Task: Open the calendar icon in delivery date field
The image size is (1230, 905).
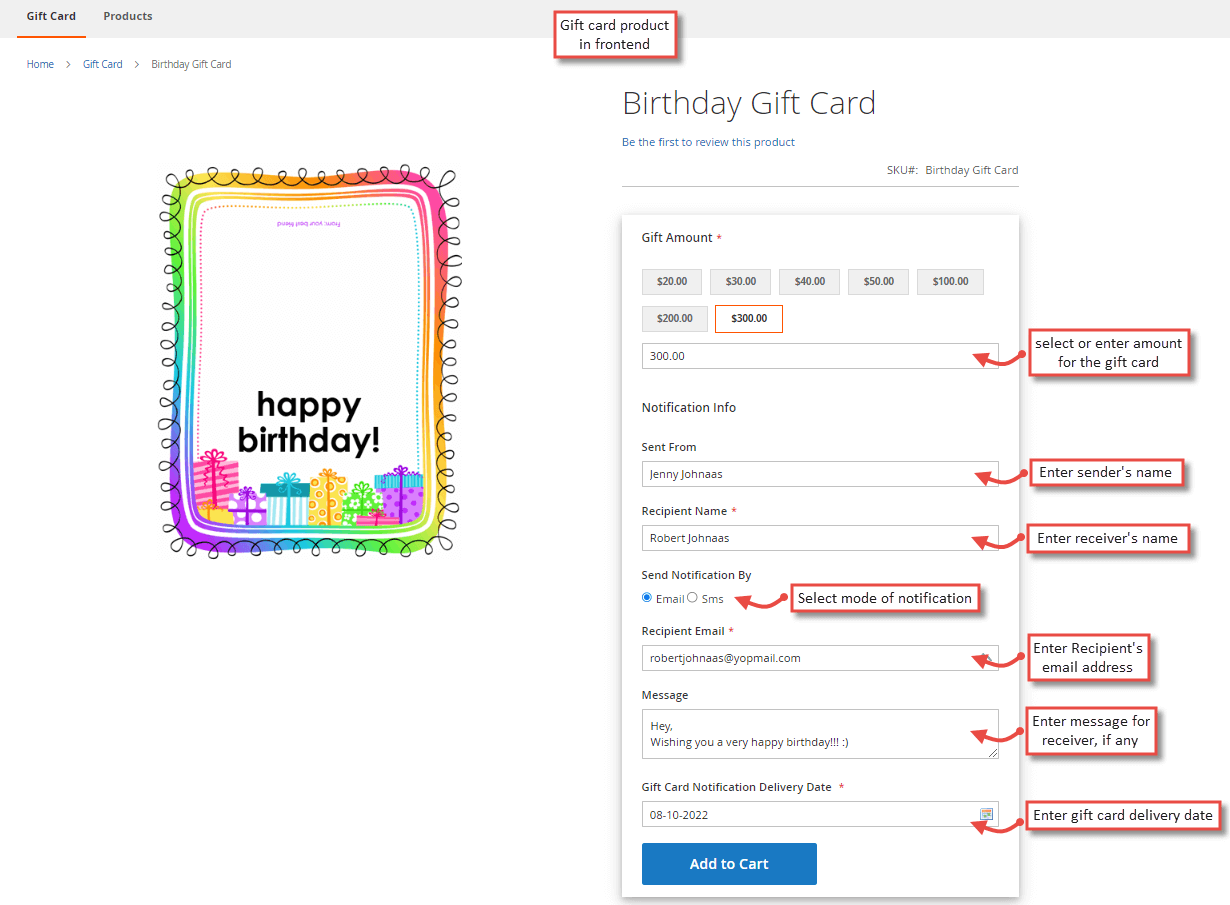Action: click(986, 814)
